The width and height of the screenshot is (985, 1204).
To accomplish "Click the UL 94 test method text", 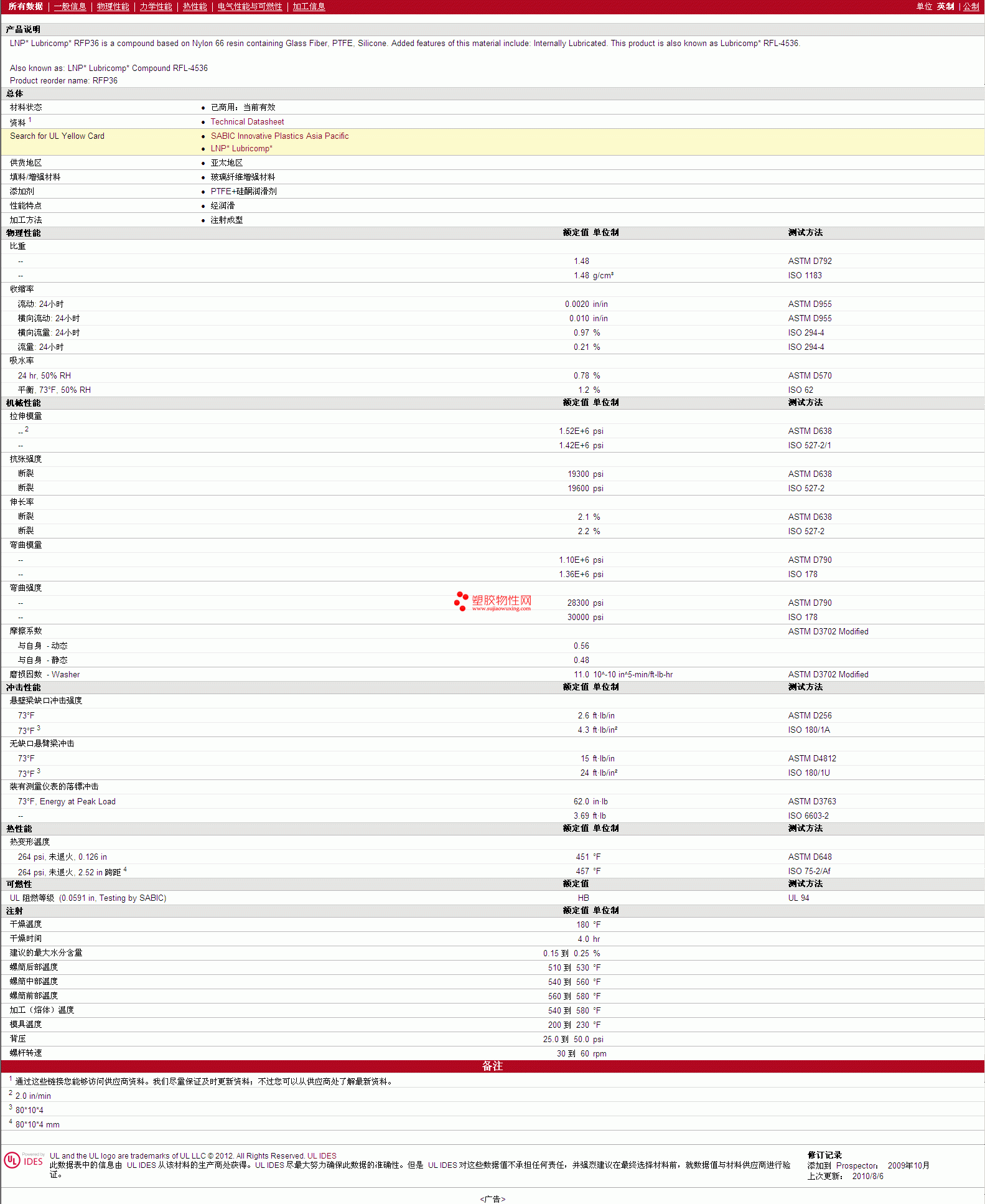I will point(798,898).
